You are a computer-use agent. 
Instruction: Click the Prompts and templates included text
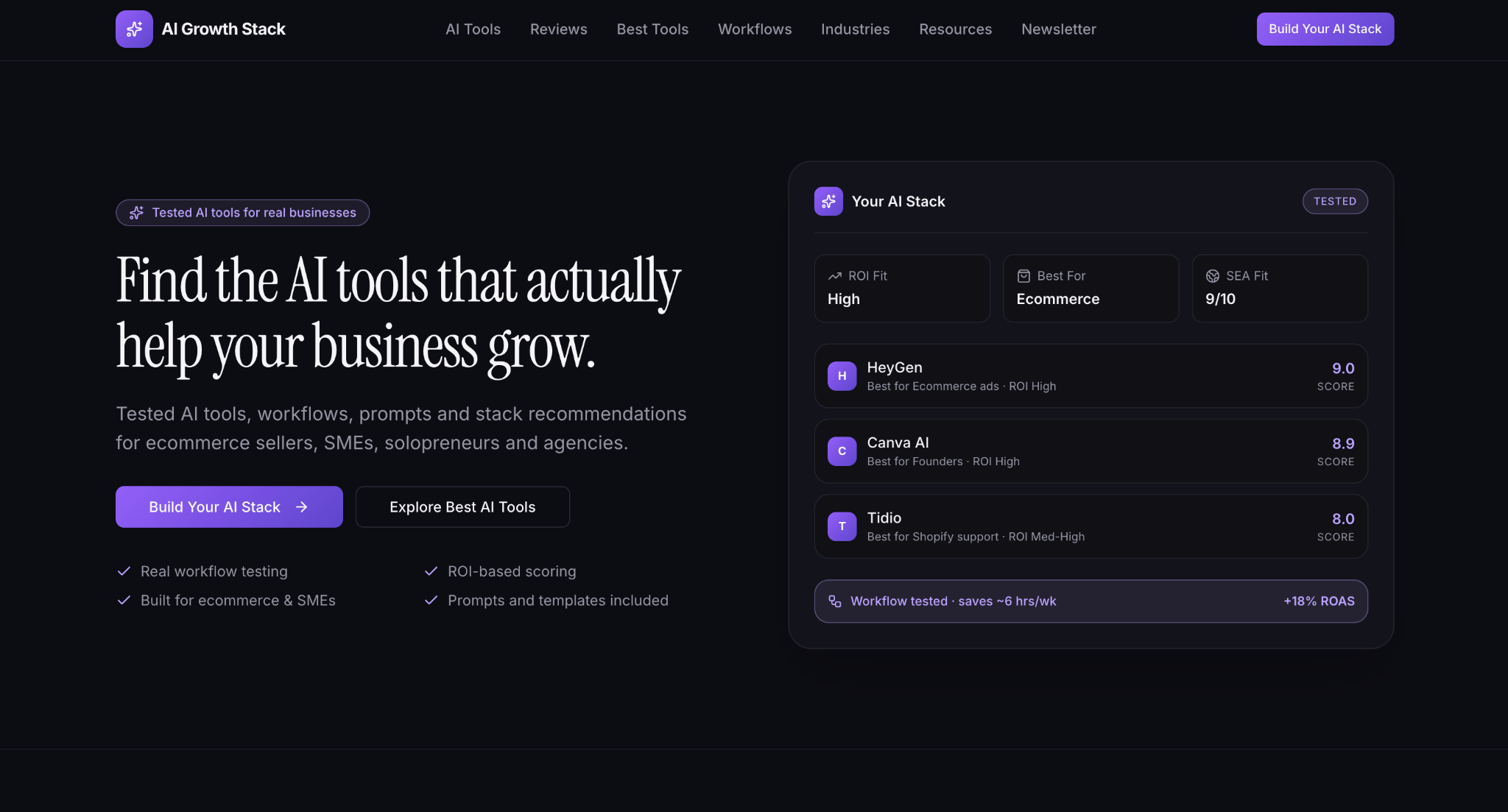[x=557, y=600]
